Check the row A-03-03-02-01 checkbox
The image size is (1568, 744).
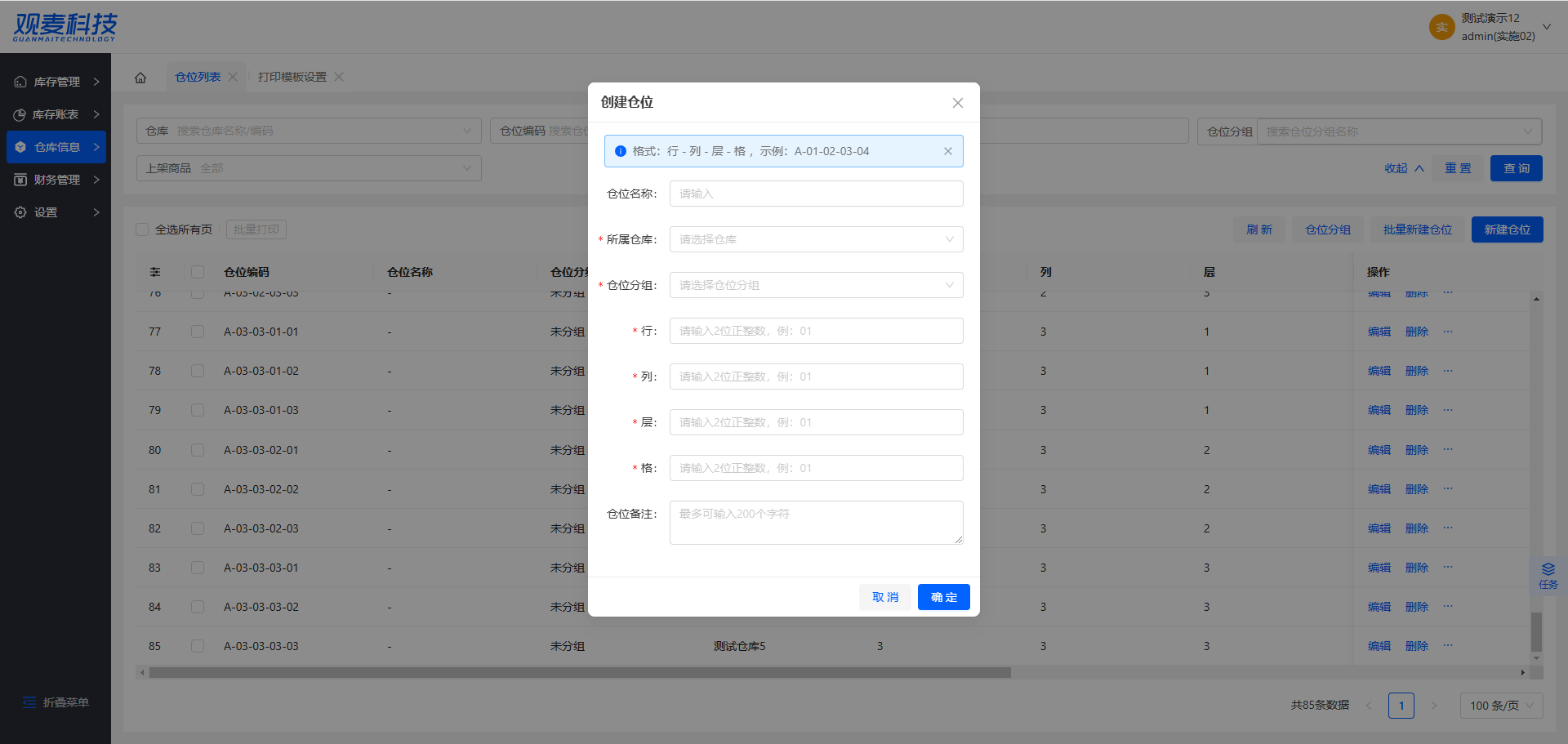(198, 450)
